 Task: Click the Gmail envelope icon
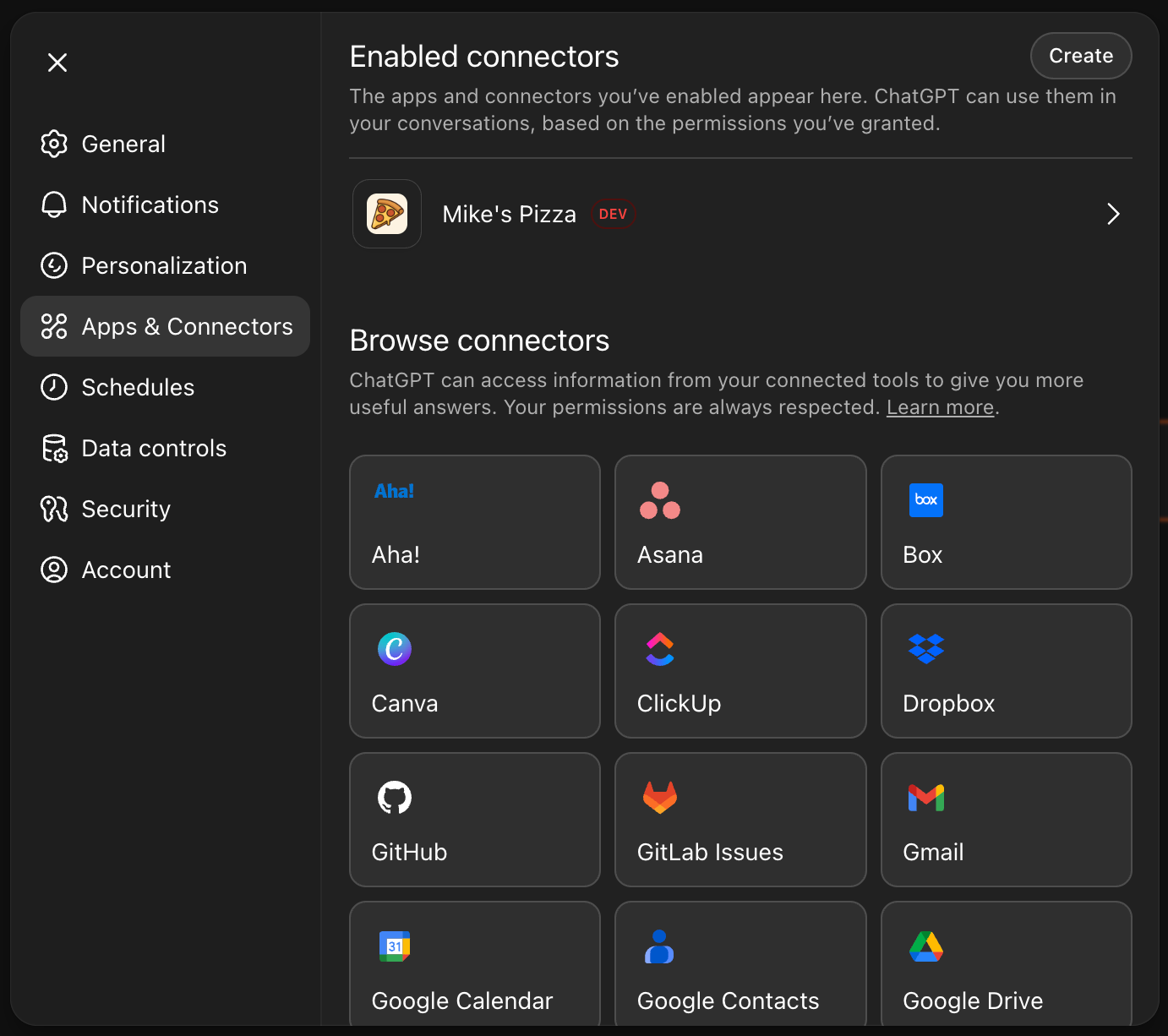pos(925,798)
